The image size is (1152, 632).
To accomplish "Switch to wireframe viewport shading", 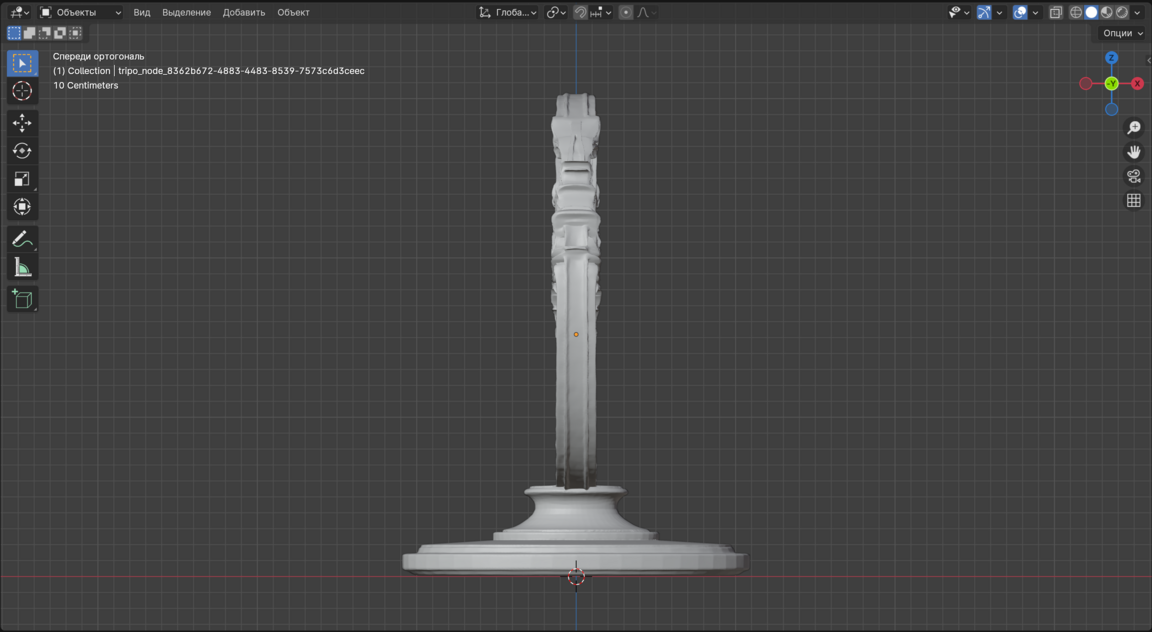I will point(1076,13).
